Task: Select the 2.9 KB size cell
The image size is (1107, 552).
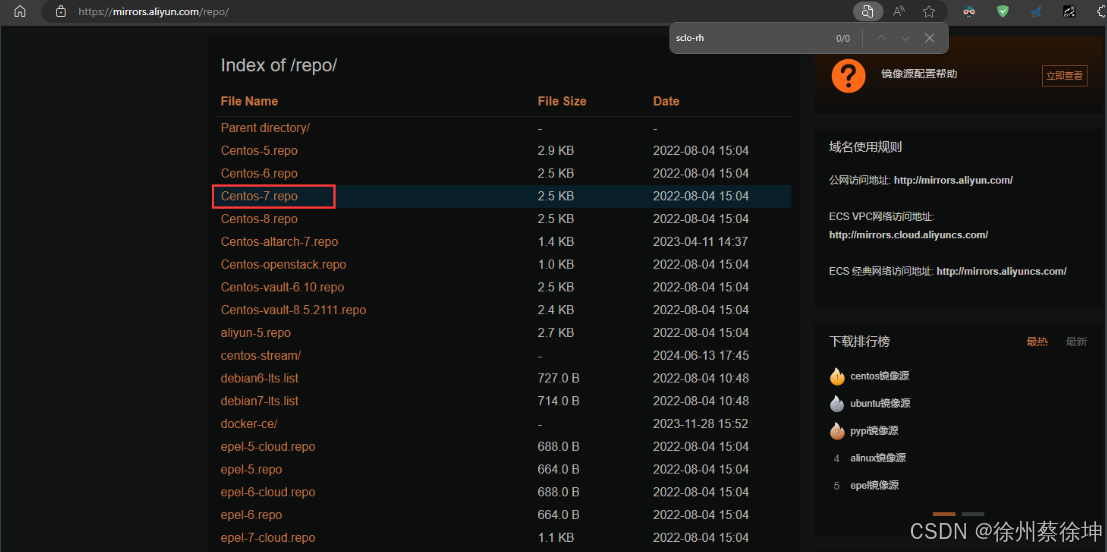Action: (556, 150)
